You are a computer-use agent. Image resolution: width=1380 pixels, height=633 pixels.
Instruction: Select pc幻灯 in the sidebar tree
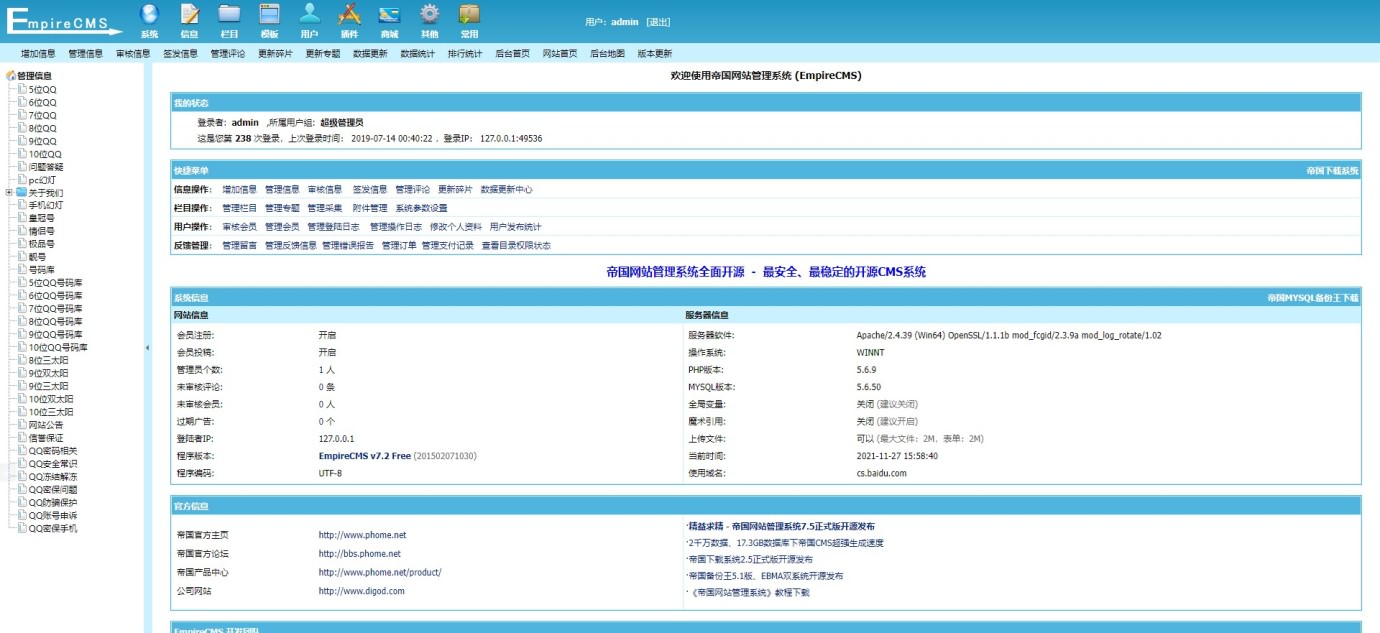click(43, 181)
